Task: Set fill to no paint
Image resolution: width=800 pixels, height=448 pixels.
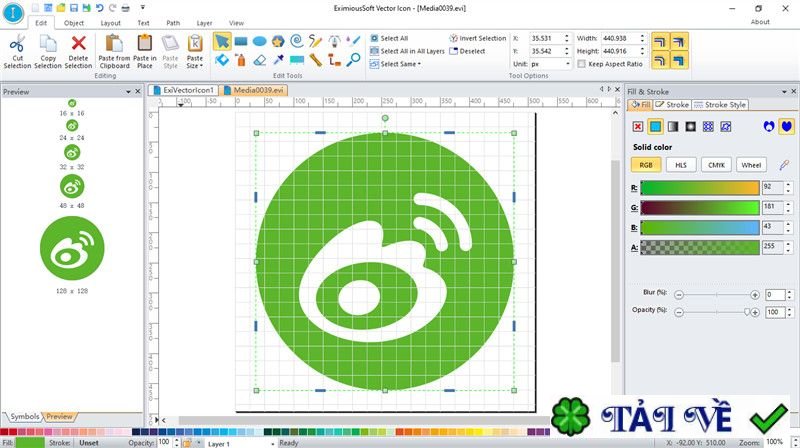Action: (638, 126)
